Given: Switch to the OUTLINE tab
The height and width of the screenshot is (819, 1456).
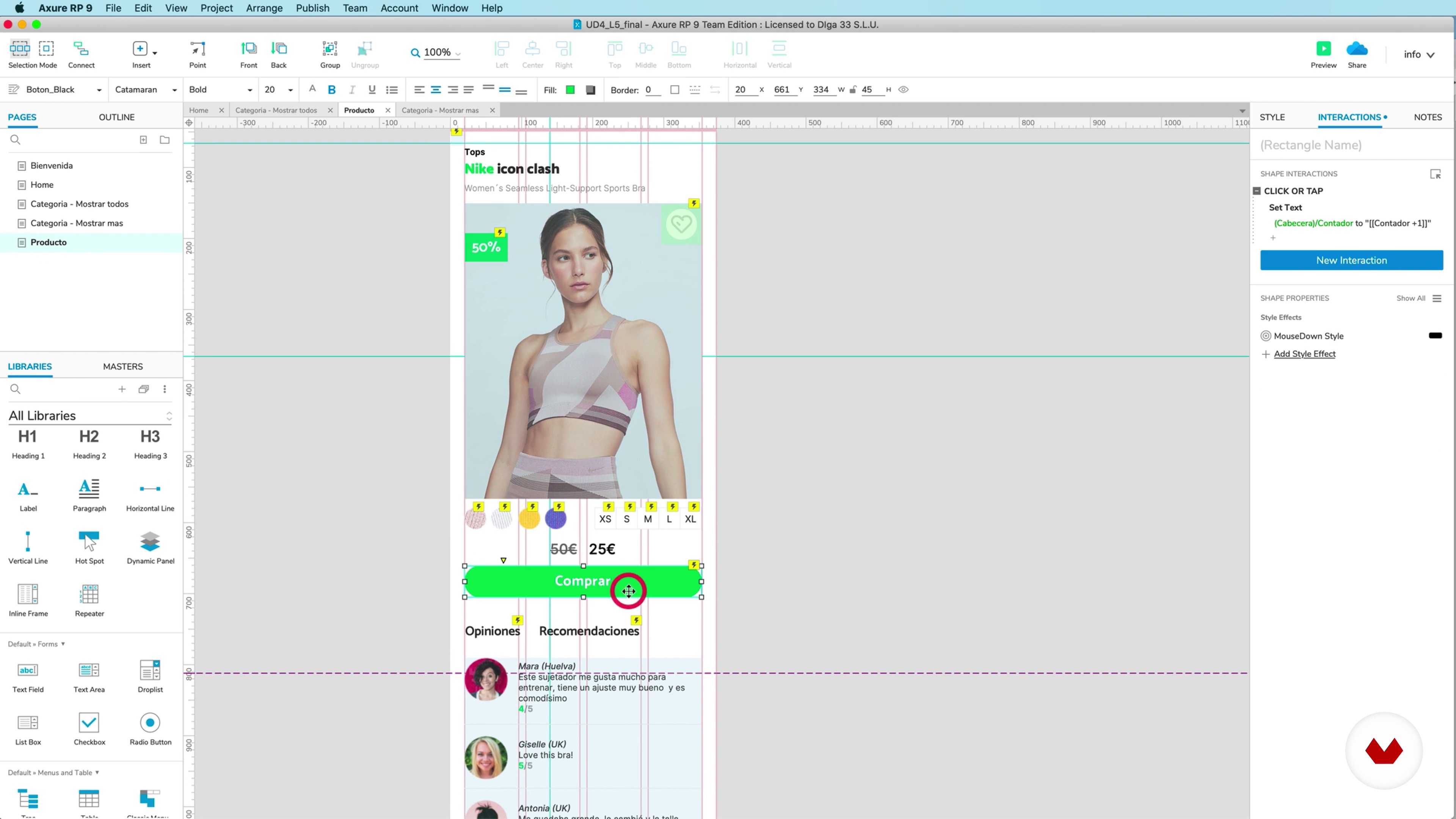Looking at the screenshot, I should [x=116, y=117].
